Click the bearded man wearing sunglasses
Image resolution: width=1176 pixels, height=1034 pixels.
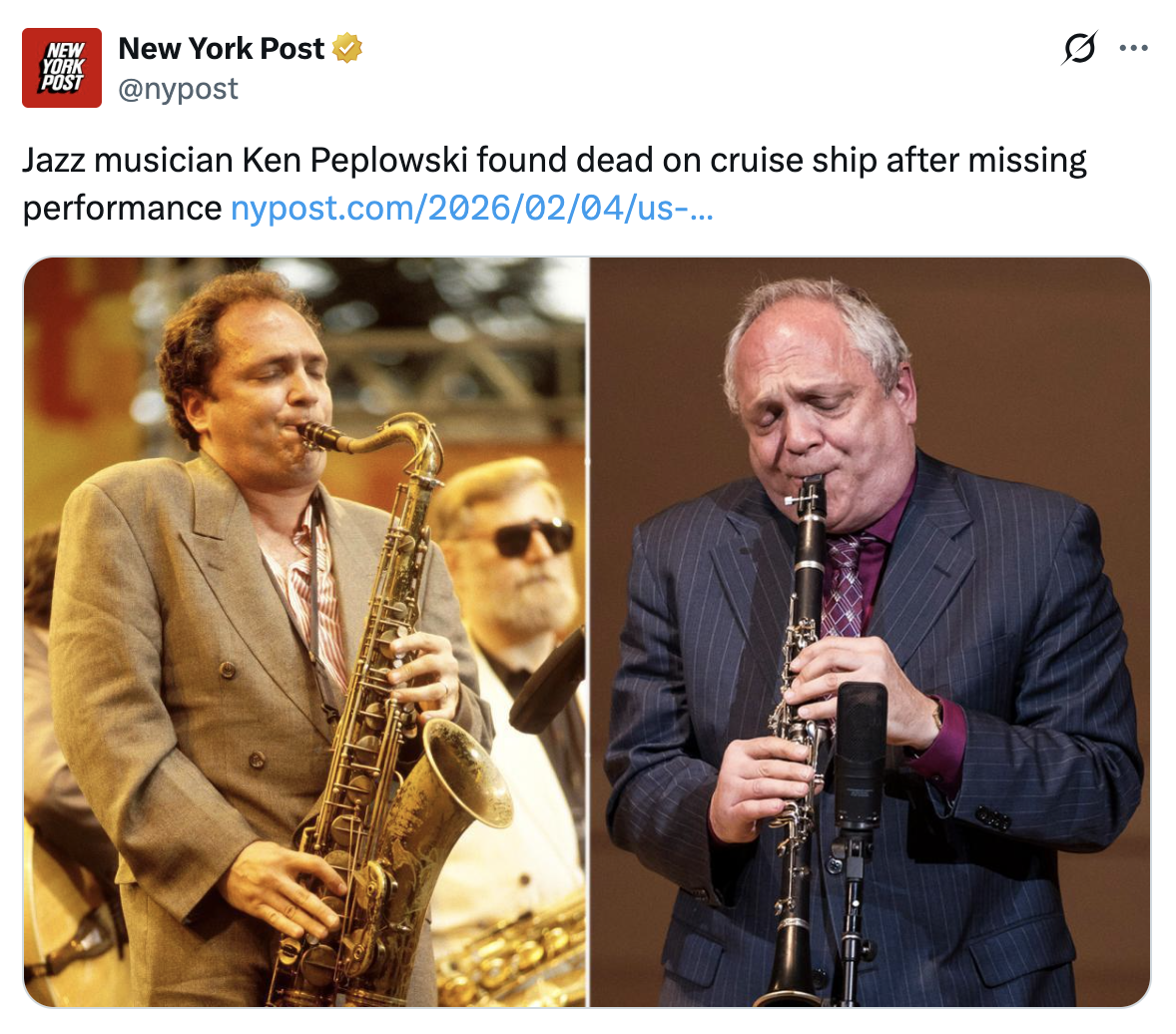click(x=519, y=559)
